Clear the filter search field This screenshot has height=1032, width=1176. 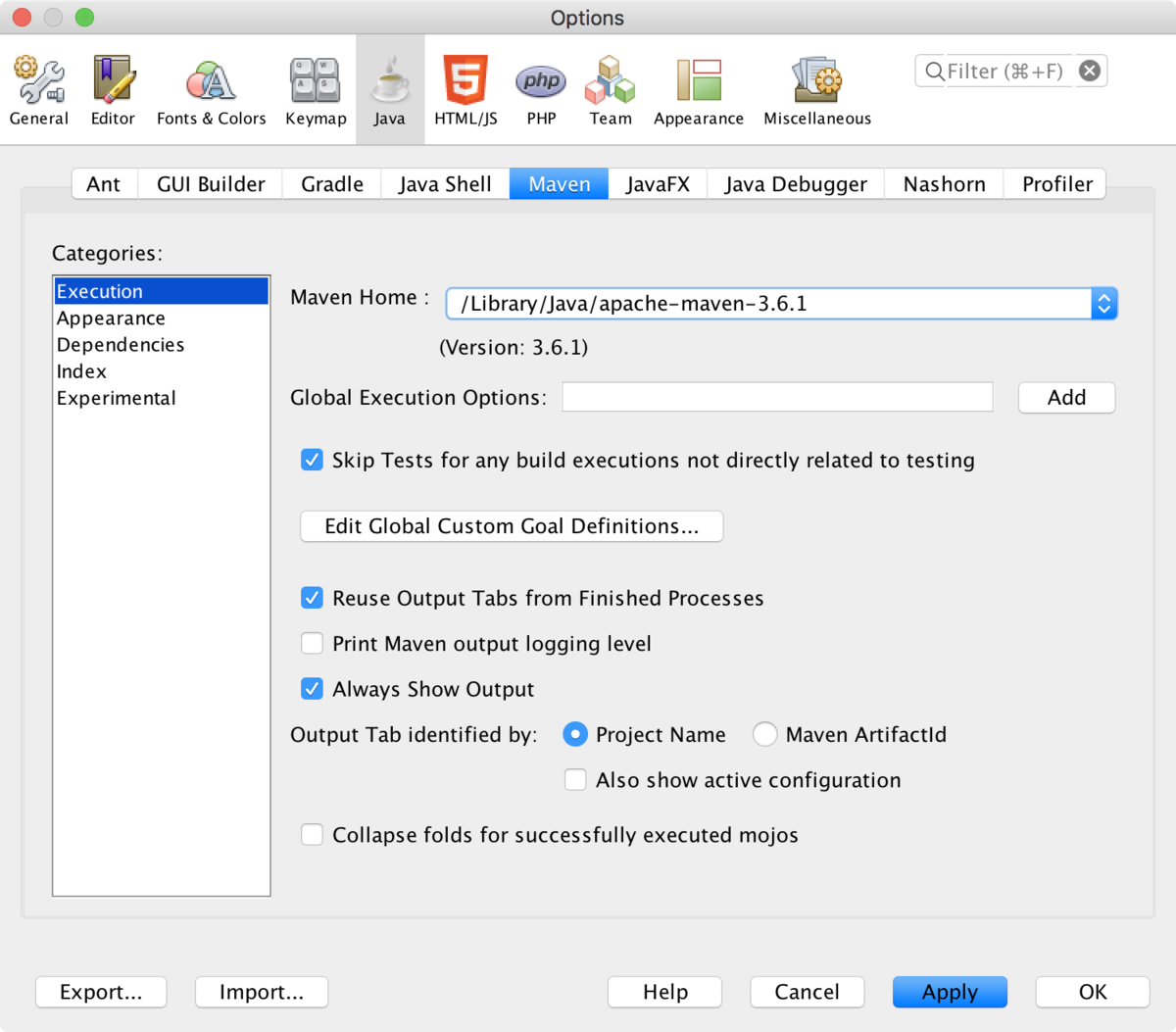coord(1089,71)
